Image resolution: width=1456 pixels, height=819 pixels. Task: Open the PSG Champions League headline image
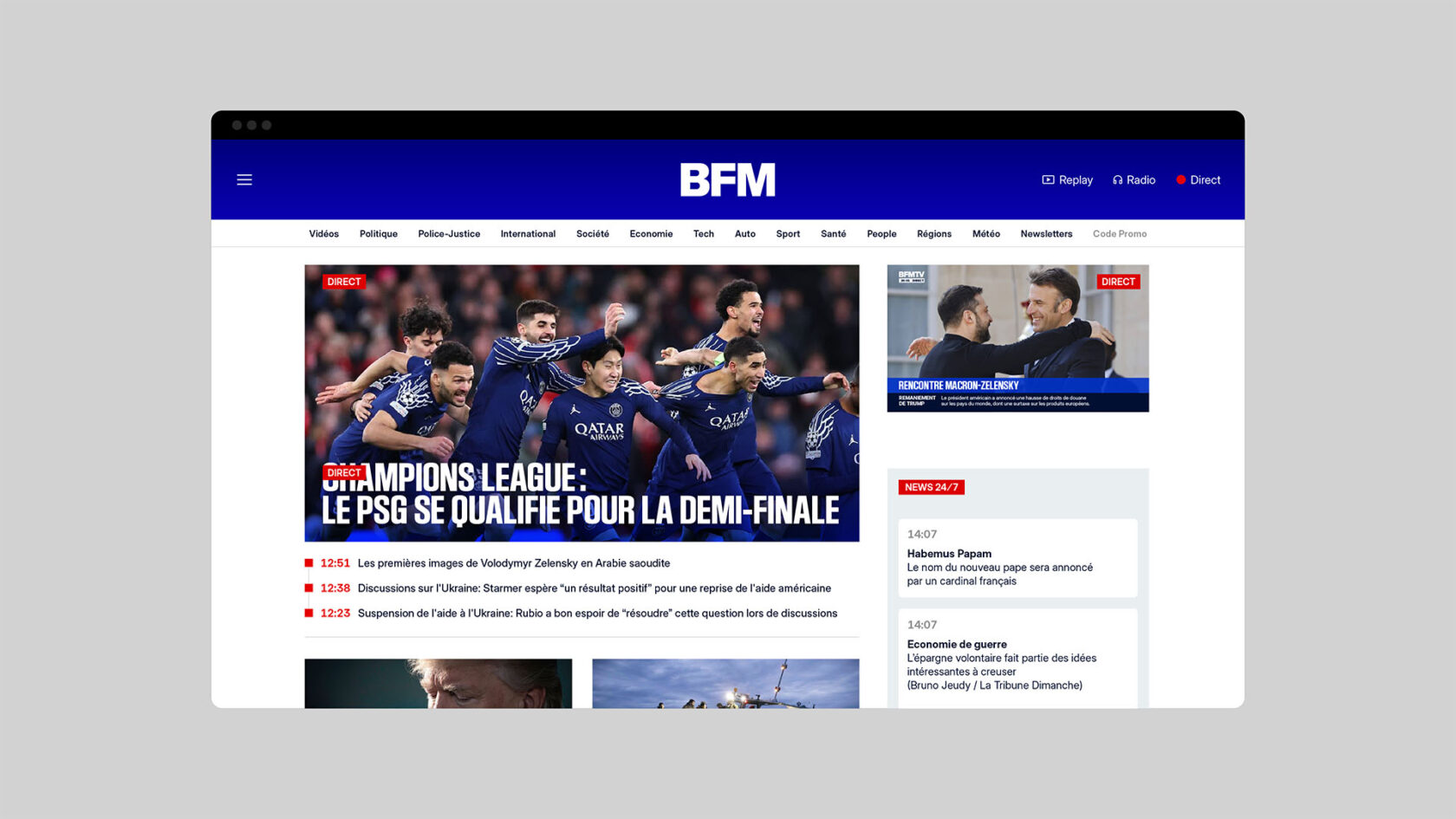point(582,403)
